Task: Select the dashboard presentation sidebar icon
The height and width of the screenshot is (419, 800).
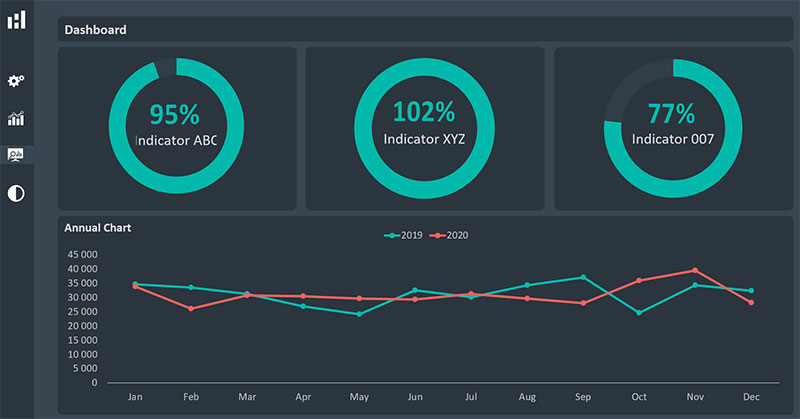Action: coord(16,155)
